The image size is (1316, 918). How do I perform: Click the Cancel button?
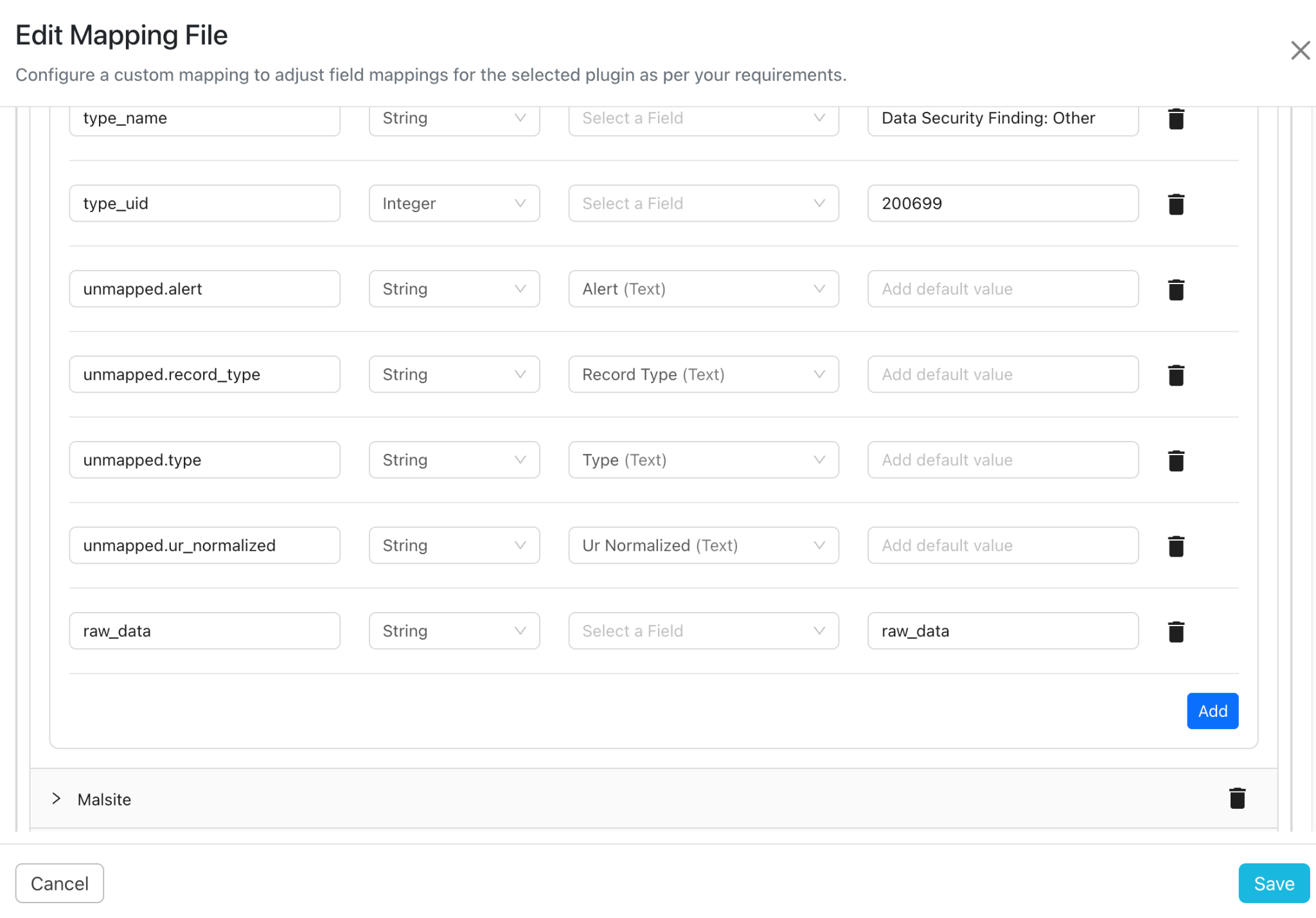click(x=60, y=883)
